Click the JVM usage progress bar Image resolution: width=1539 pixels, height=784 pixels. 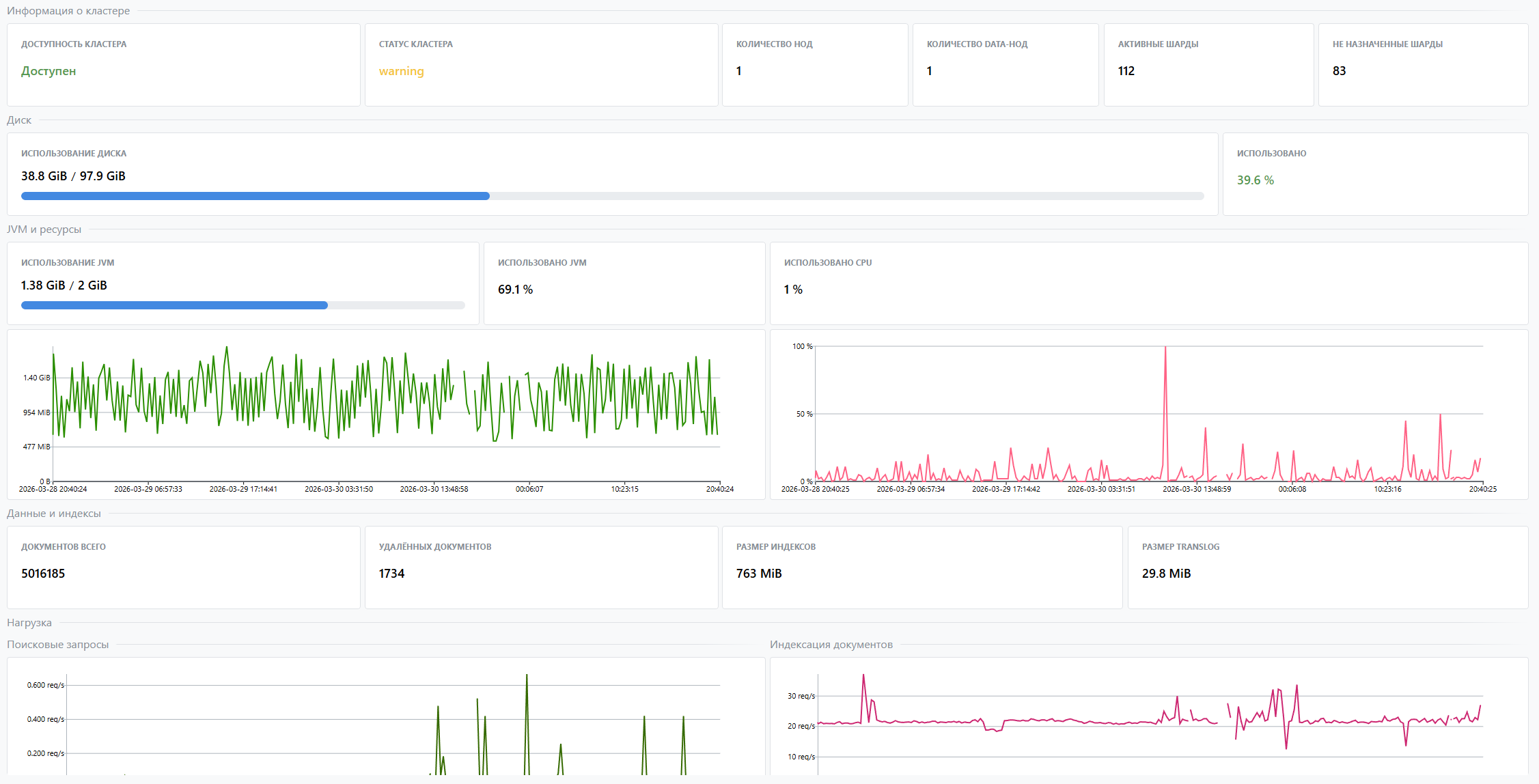(x=242, y=305)
